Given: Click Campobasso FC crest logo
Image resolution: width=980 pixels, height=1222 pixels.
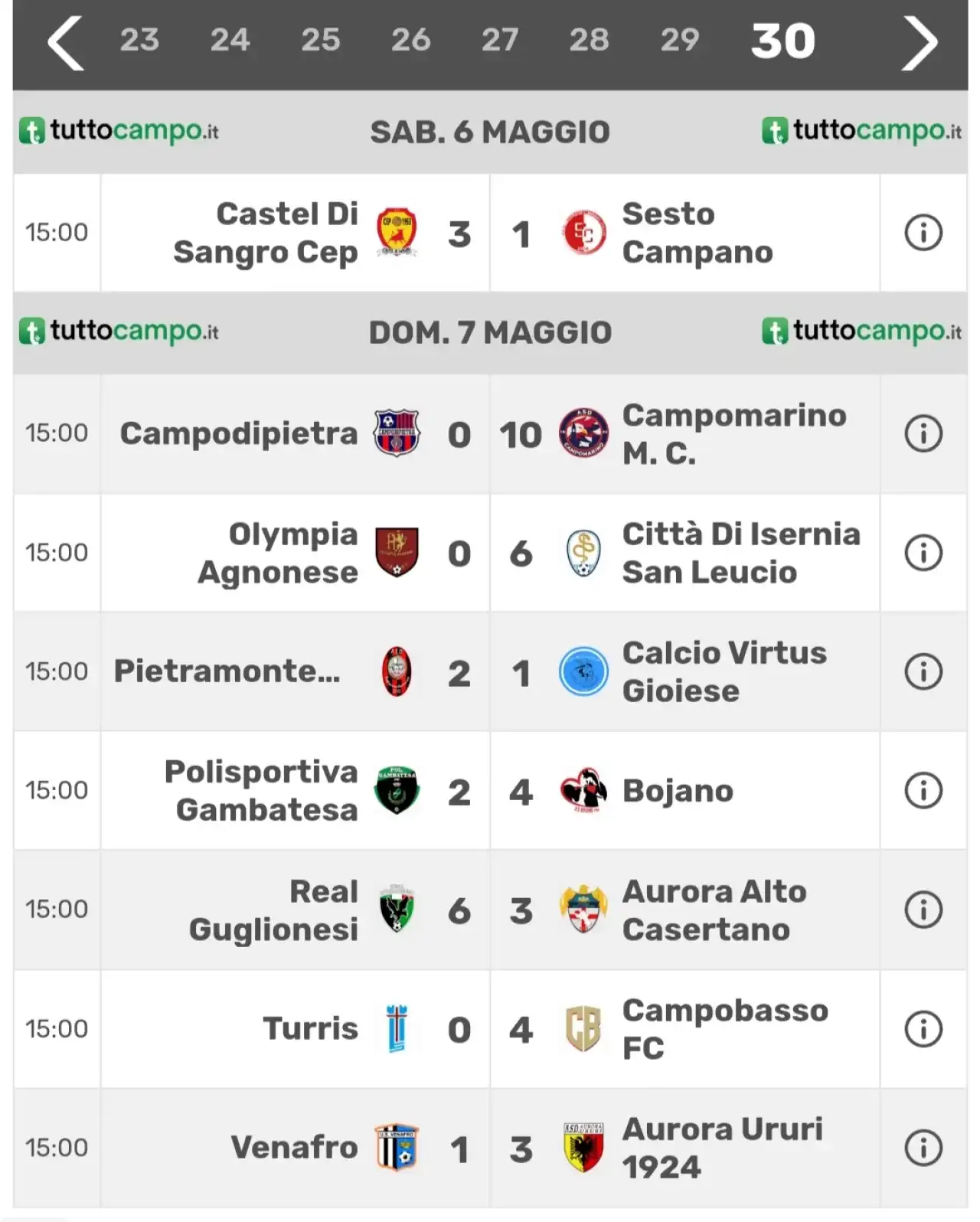Looking at the screenshot, I should [583, 1028].
